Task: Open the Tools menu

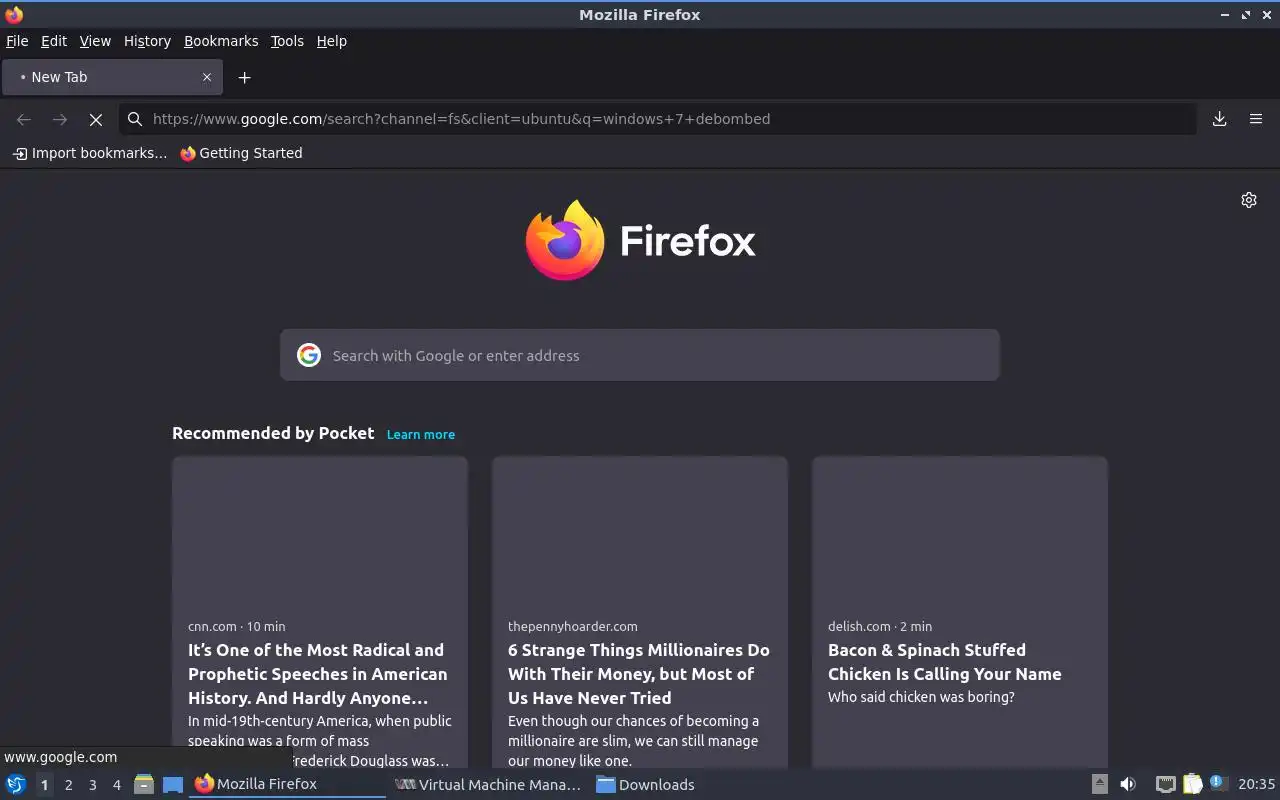Action: (287, 41)
